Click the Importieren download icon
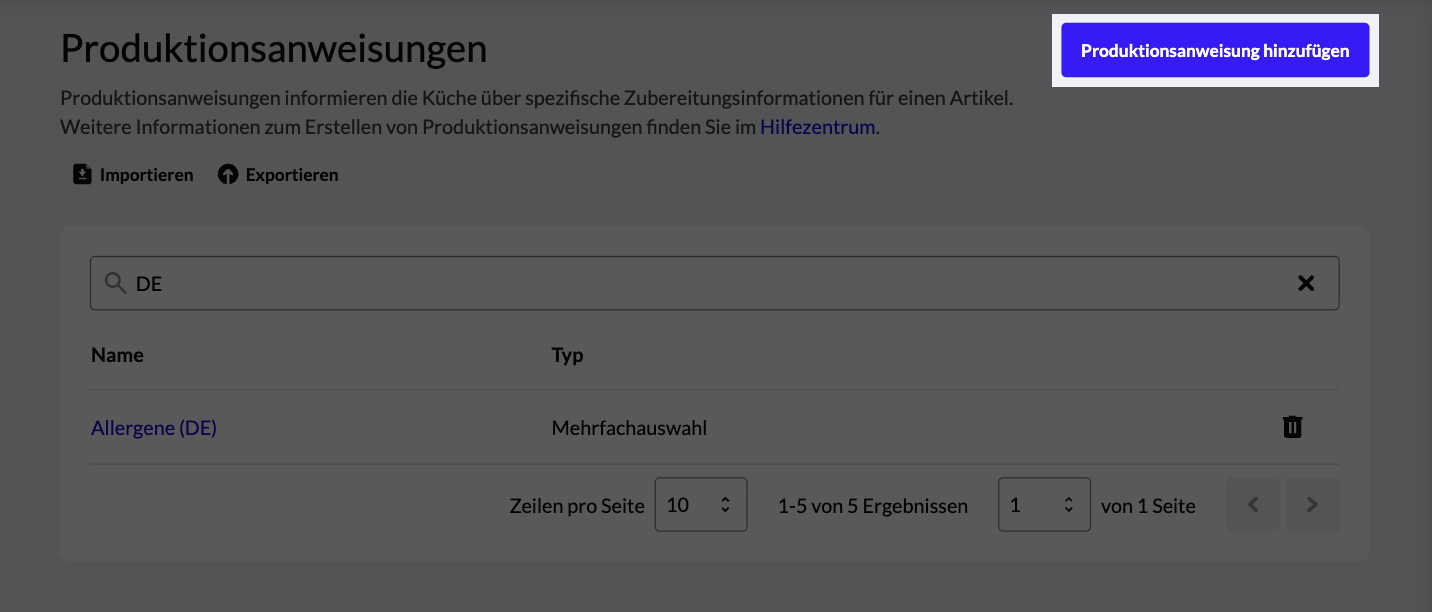Viewport: 1432px width, 612px height. click(82, 174)
